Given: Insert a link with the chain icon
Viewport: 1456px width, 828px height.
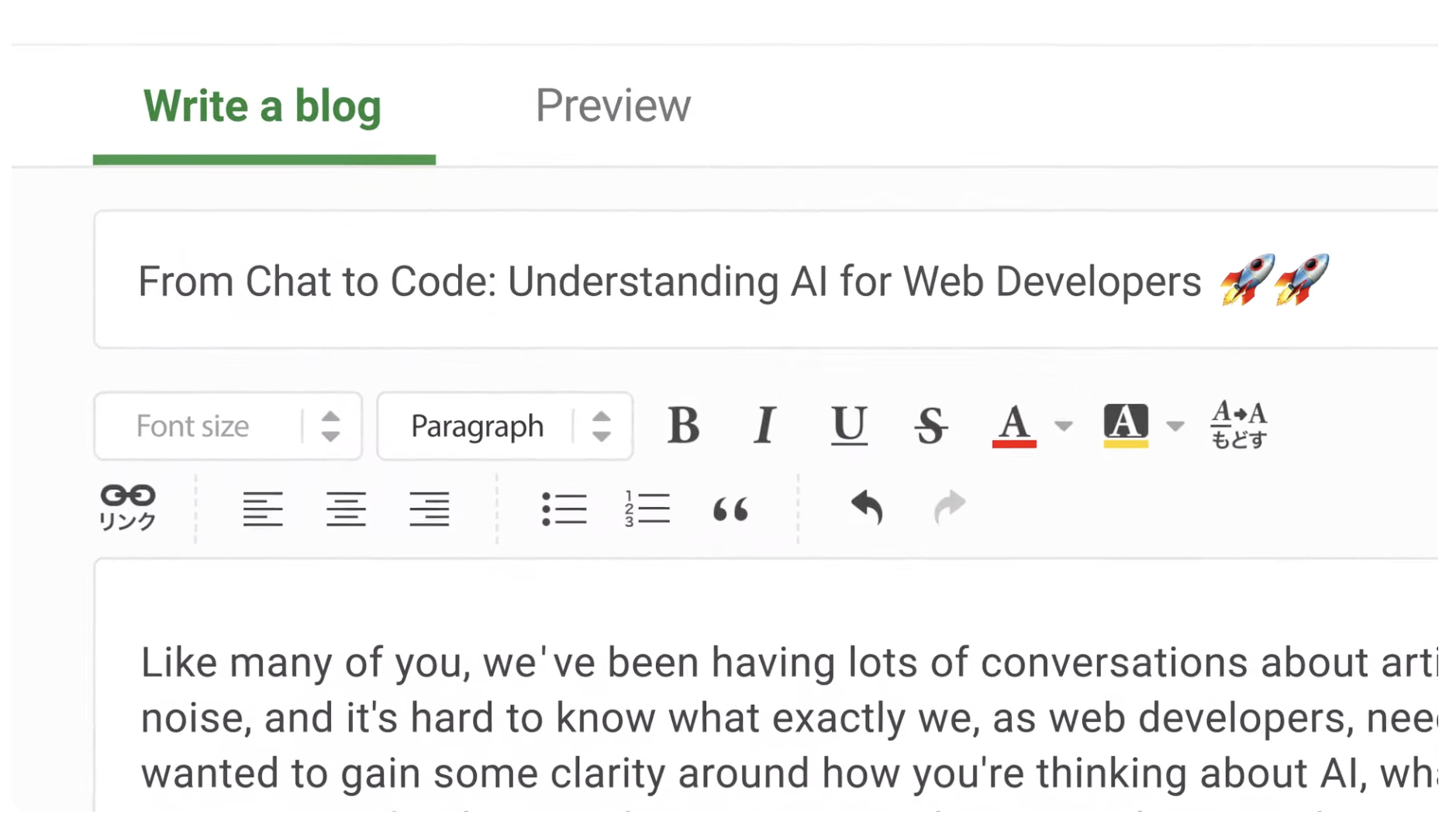Looking at the screenshot, I should click(128, 507).
